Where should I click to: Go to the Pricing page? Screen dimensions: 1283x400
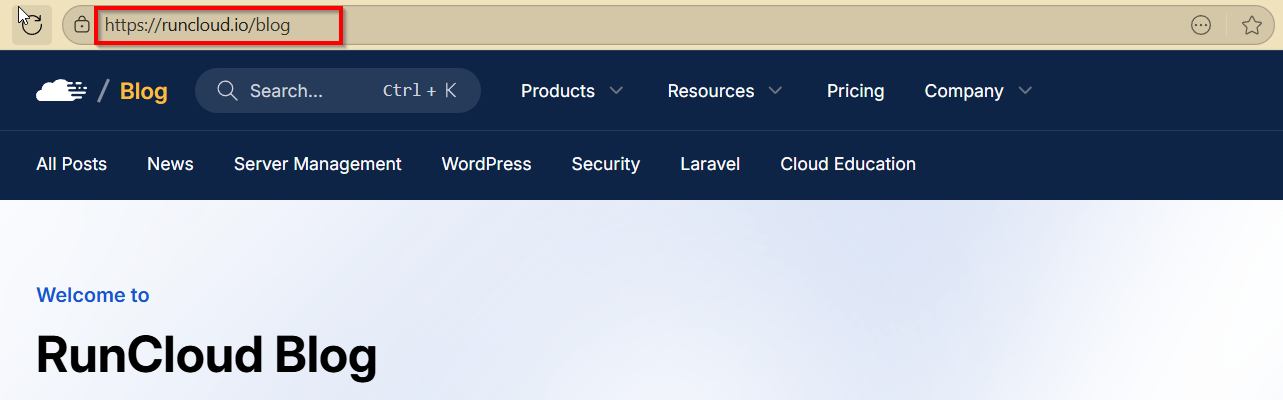(x=855, y=91)
